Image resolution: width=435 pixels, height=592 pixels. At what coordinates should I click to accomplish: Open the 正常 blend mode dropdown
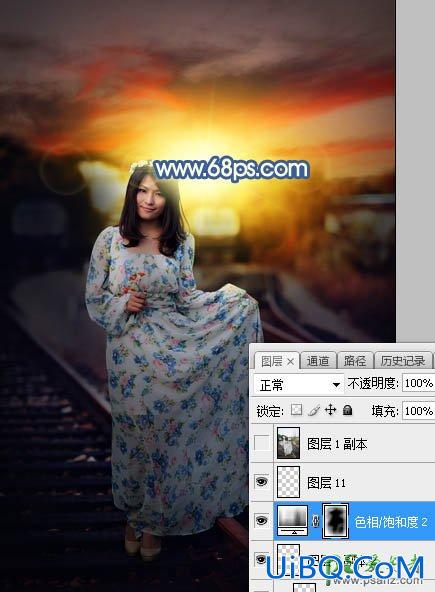(299, 385)
